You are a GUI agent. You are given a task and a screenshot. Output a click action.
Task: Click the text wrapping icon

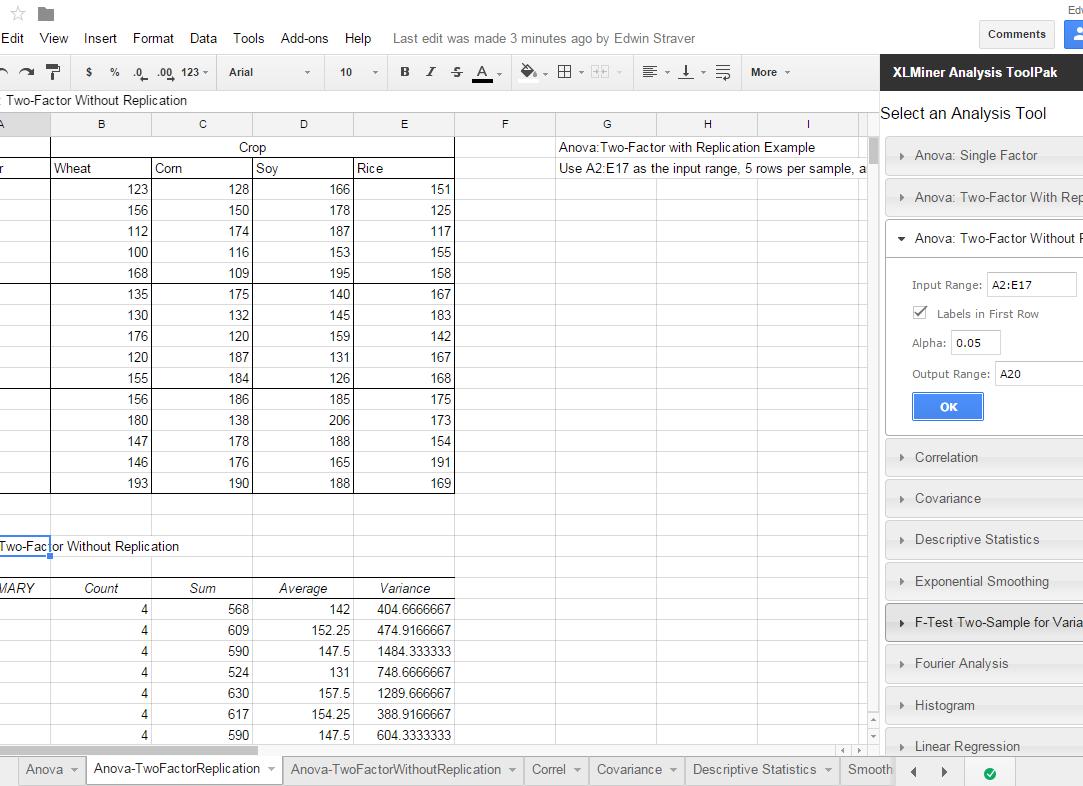pos(723,72)
